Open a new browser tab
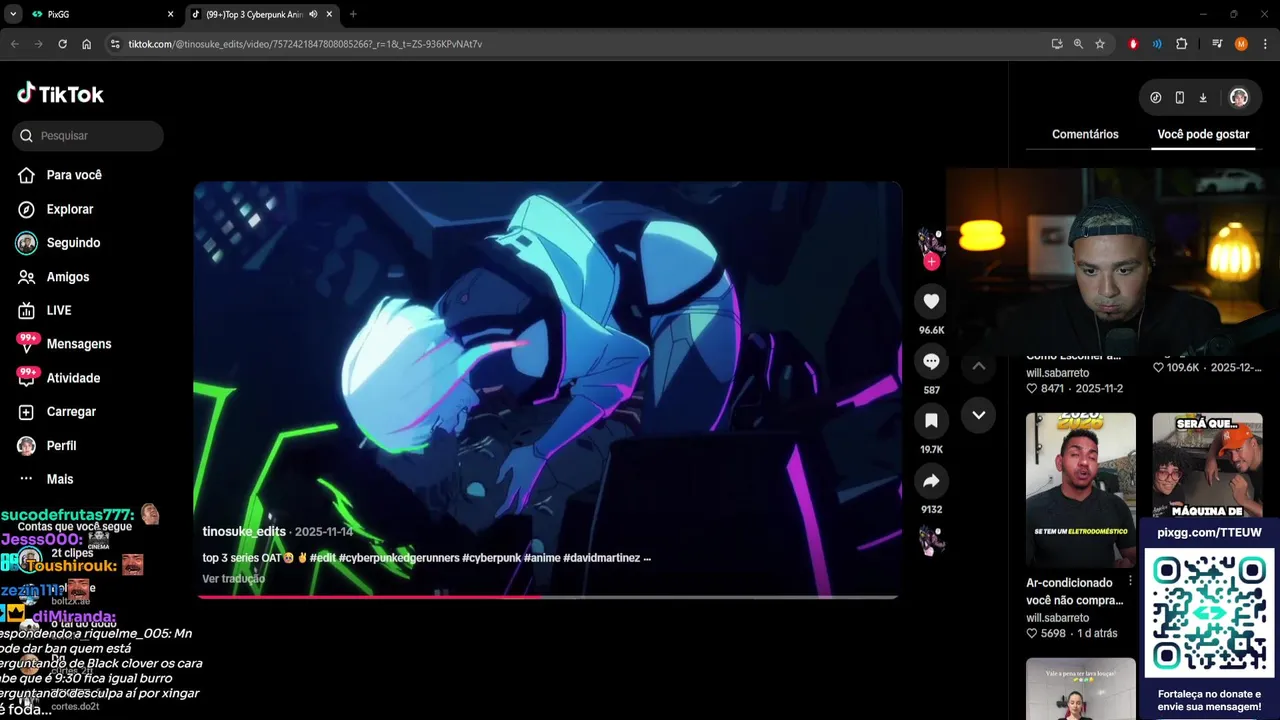1280x720 pixels. tap(353, 14)
